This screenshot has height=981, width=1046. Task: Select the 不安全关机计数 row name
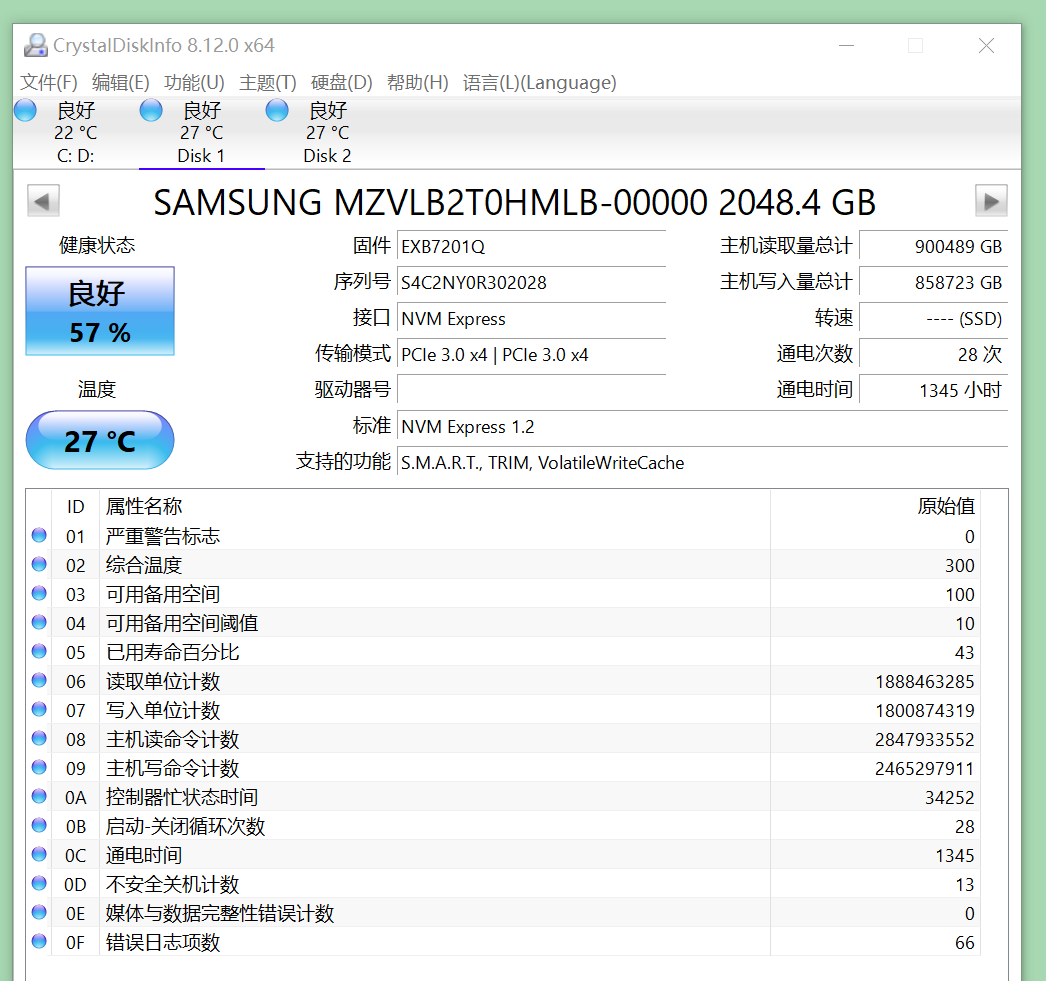click(x=172, y=884)
